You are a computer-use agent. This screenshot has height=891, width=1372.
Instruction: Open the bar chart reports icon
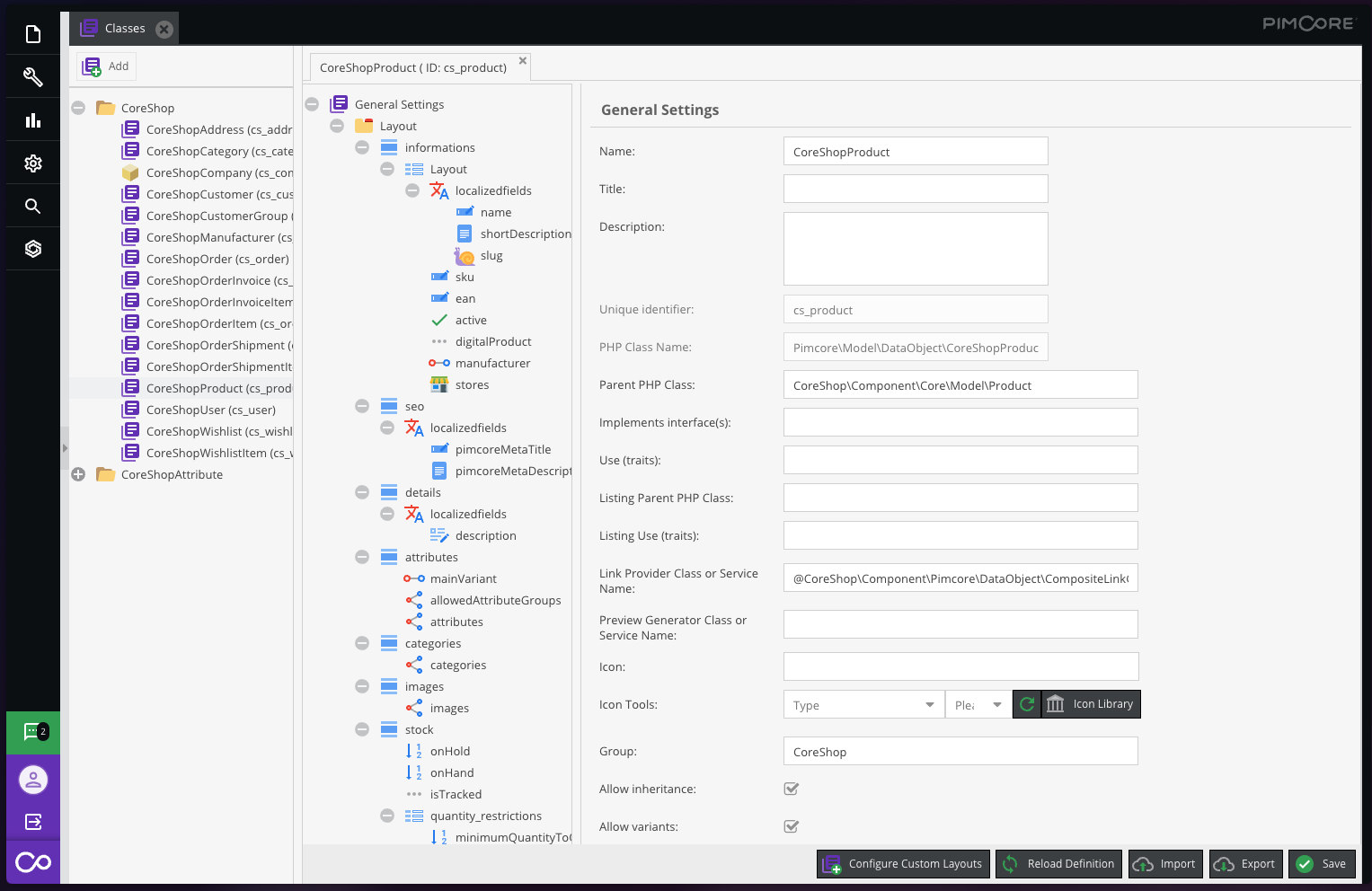click(x=33, y=120)
